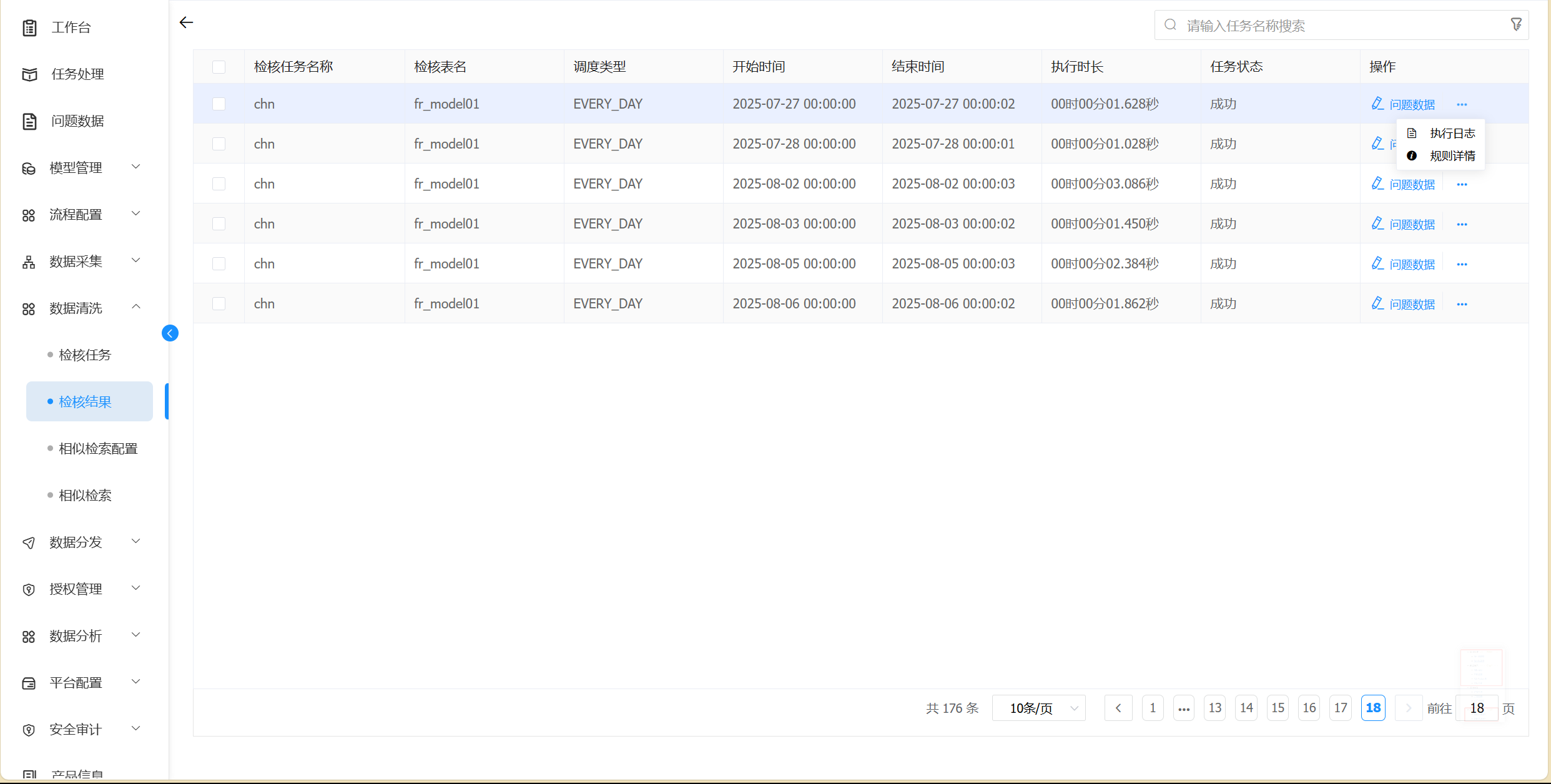This screenshot has width=1551, height=784.
Task: Collapse sidebar with blue round arrow button
Action: click(x=170, y=333)
